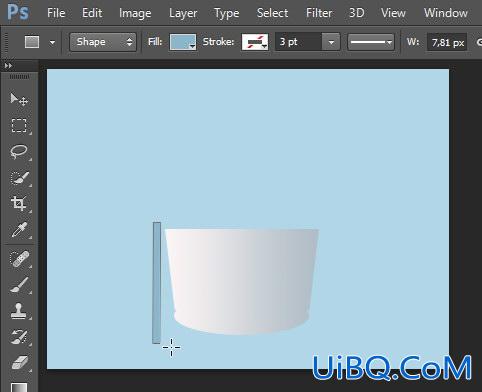Screen dimensions: 482x392
Task: Select the Lasso tool
Action: coord(19,152)
